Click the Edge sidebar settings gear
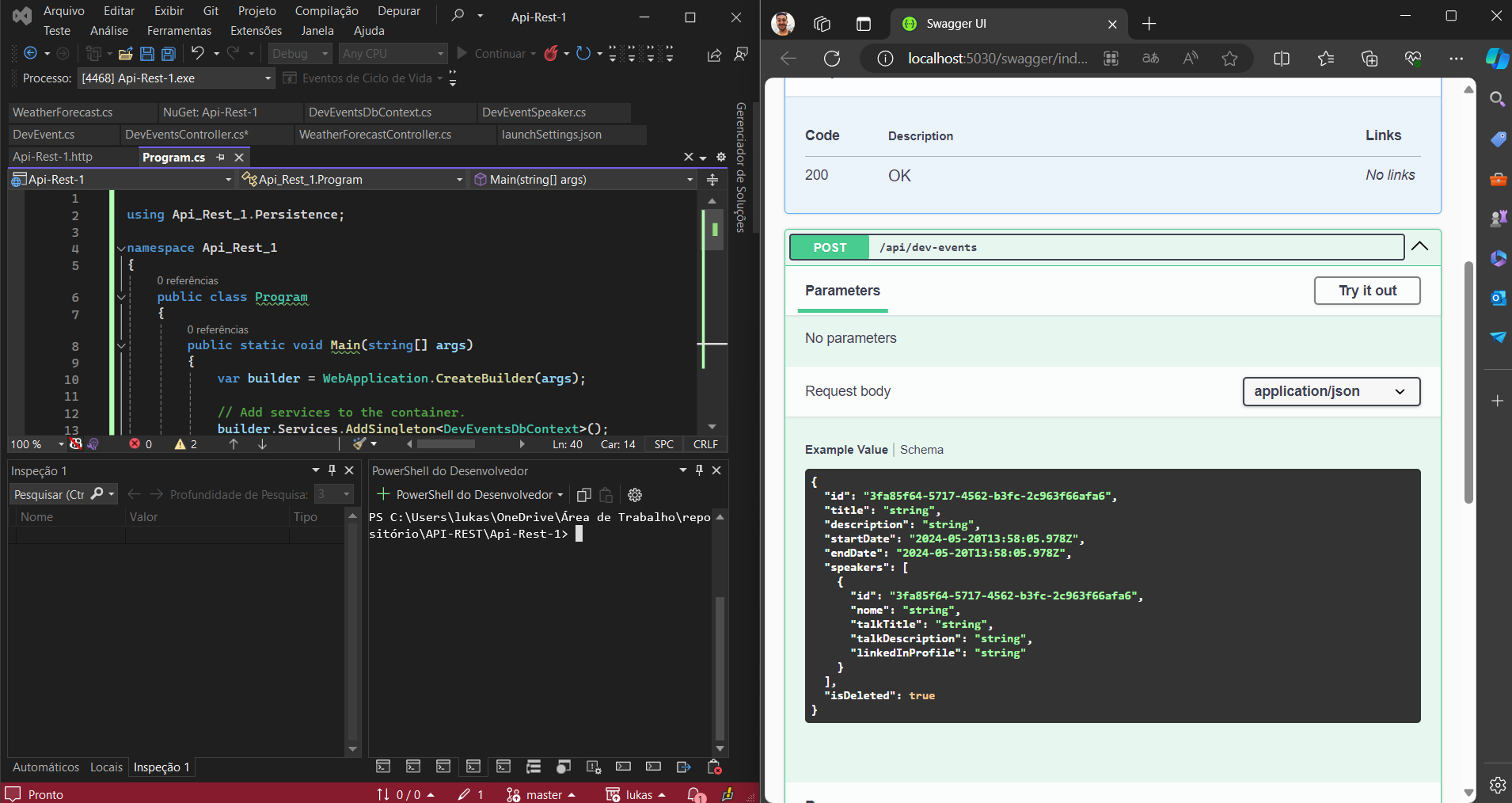Viewport: 1512px width, 803px height. [1498, 785]
